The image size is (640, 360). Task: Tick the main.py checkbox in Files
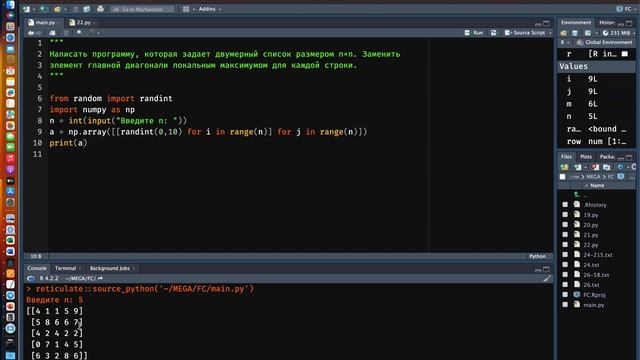tap(565, 304)
